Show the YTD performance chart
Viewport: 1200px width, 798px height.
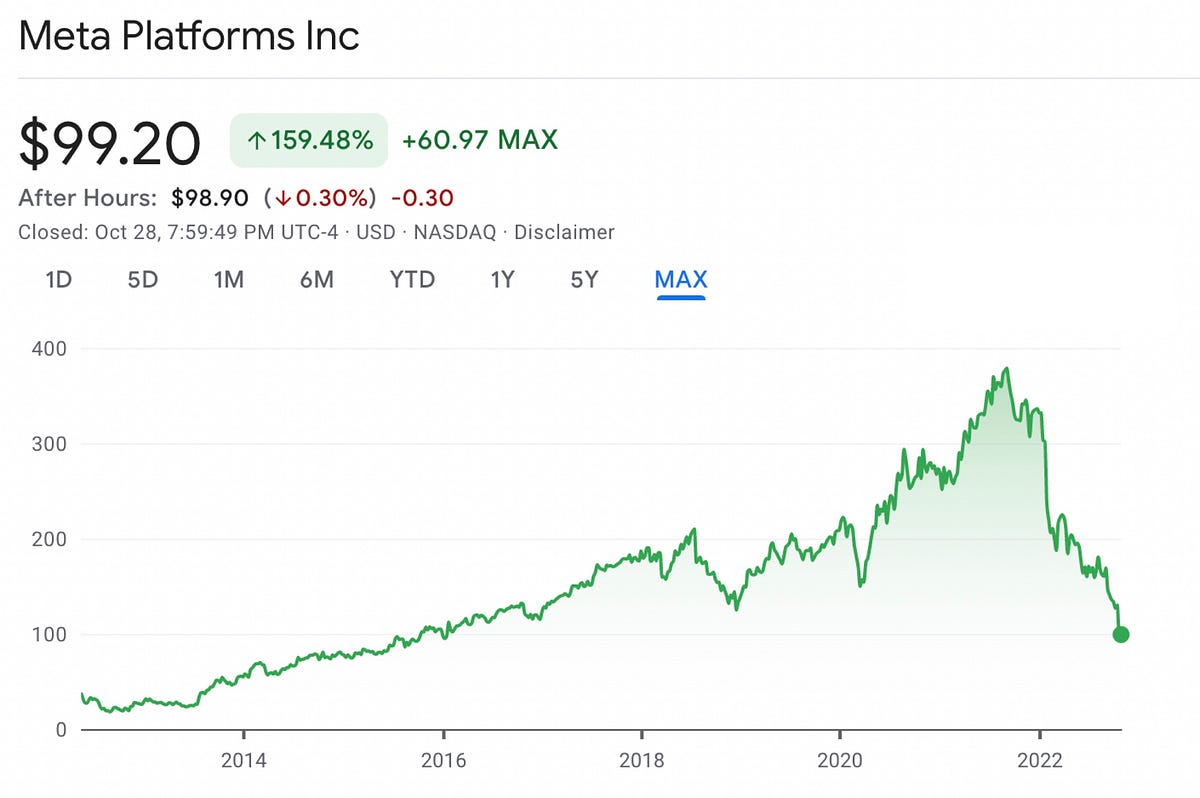pyautogui.click(x=411, y=280)
